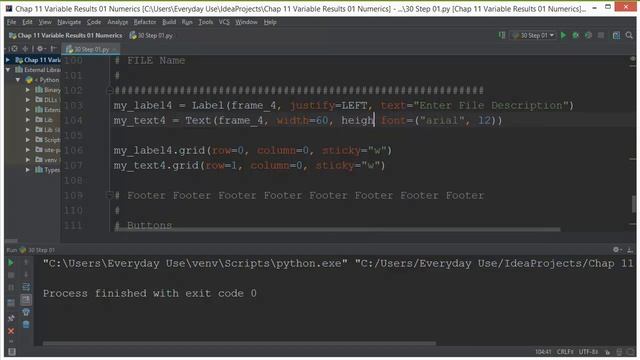Expand the DLLs folder node
Image resolution: width=640 pixels, height=360 pixels.
(28, 100)
